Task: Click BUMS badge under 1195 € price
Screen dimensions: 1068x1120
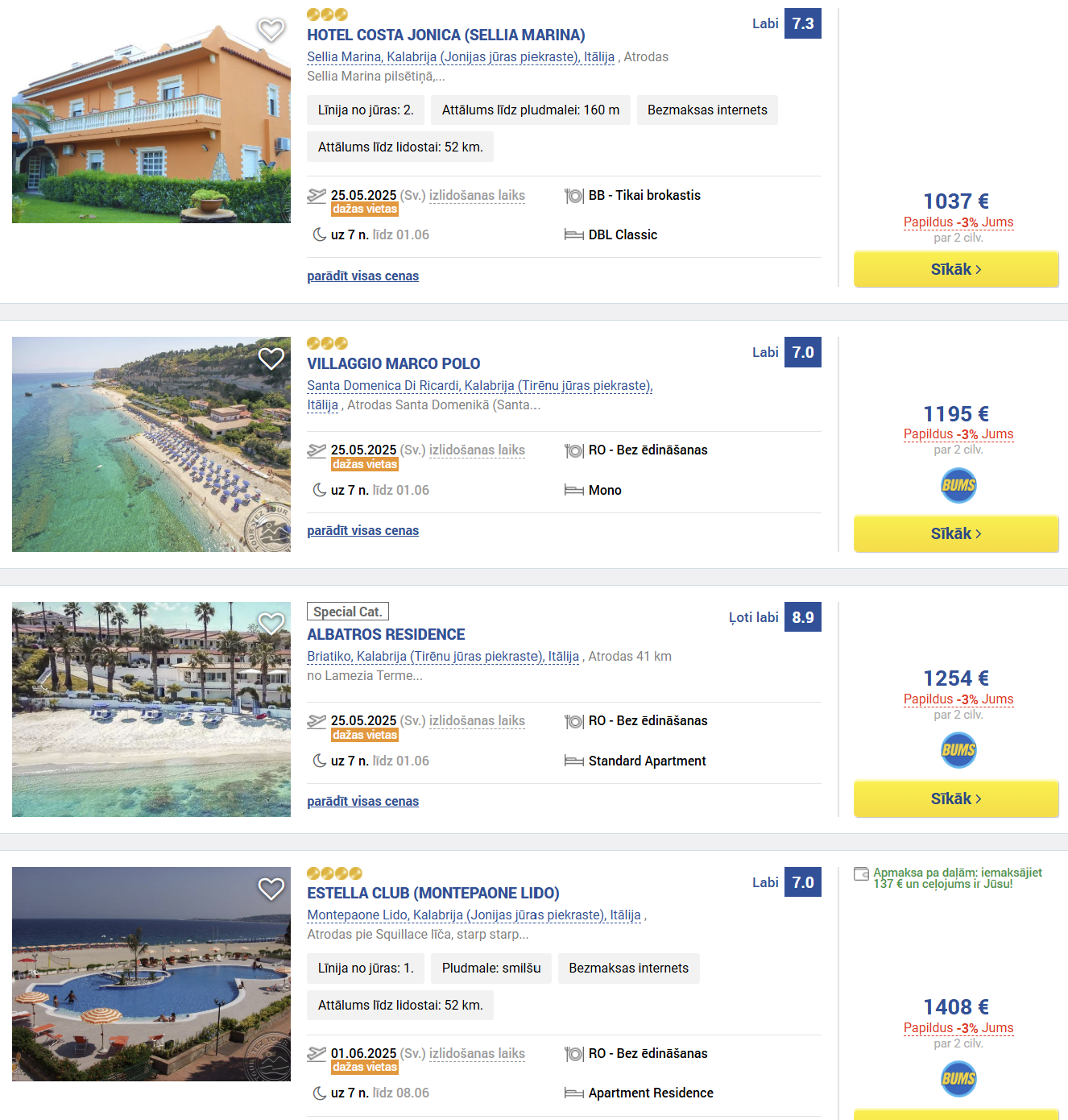Action: 958,485
